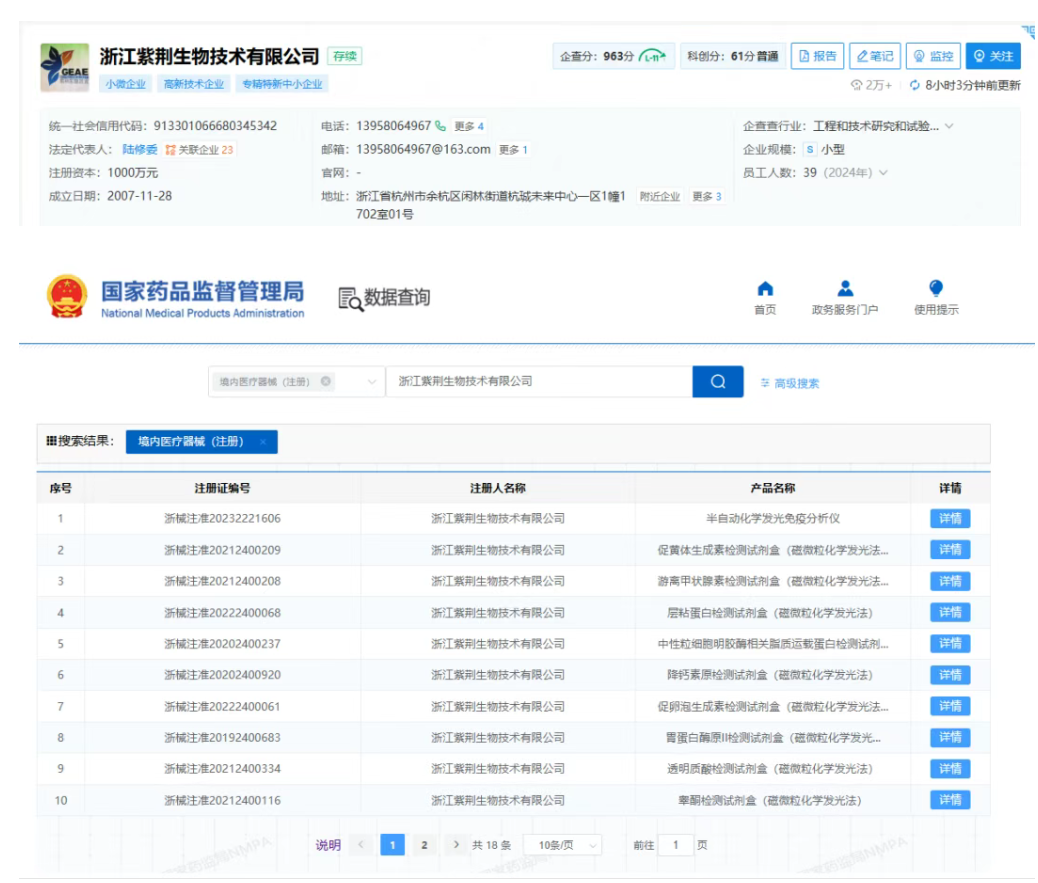The width and height of the screenshot is (1038, 883).
Task: Expand the 10条/页 page size dropdown
Action: coord(563,845)
